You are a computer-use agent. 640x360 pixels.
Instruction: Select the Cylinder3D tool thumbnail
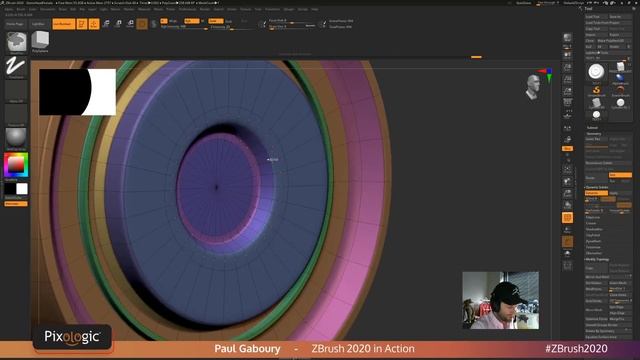tap(596, 103)
